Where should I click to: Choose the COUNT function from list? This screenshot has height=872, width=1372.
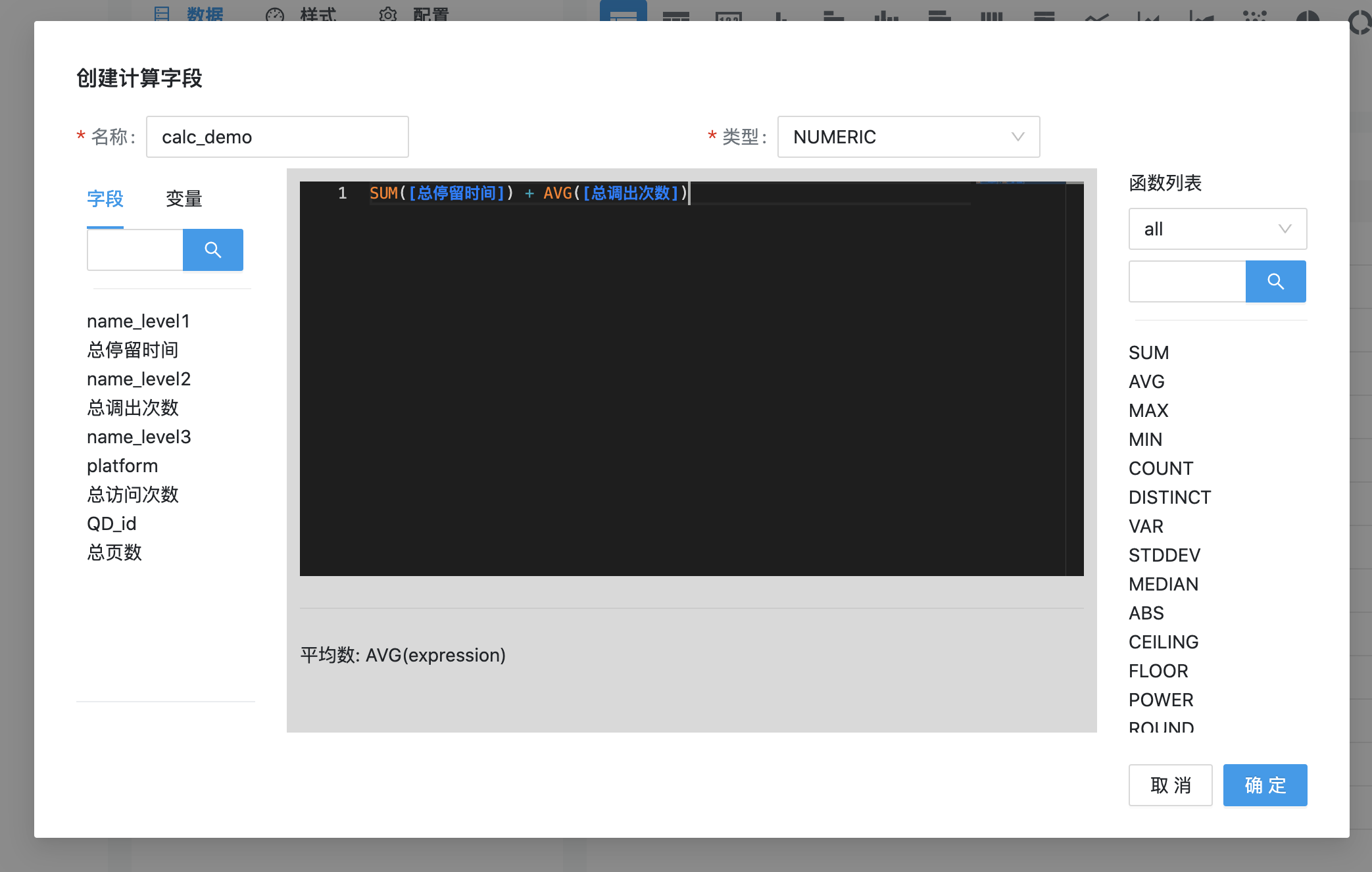(1160, 468)
